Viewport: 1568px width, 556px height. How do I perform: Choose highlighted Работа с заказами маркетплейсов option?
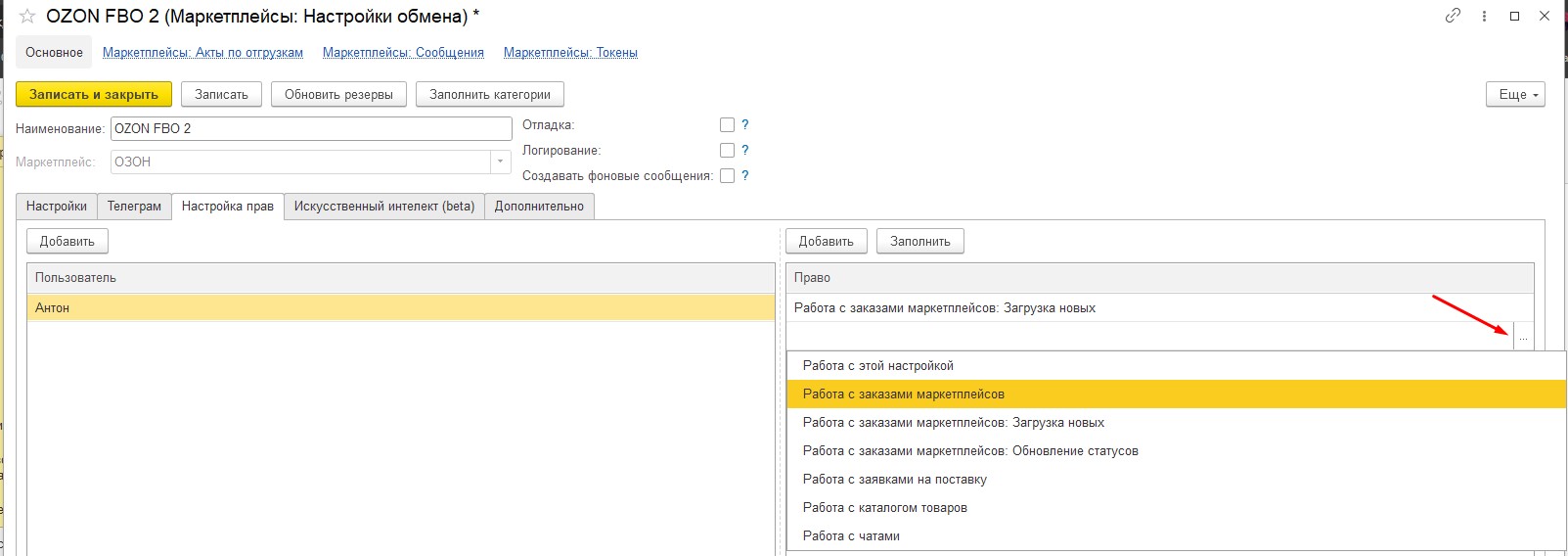click(x=1177, y=394)
